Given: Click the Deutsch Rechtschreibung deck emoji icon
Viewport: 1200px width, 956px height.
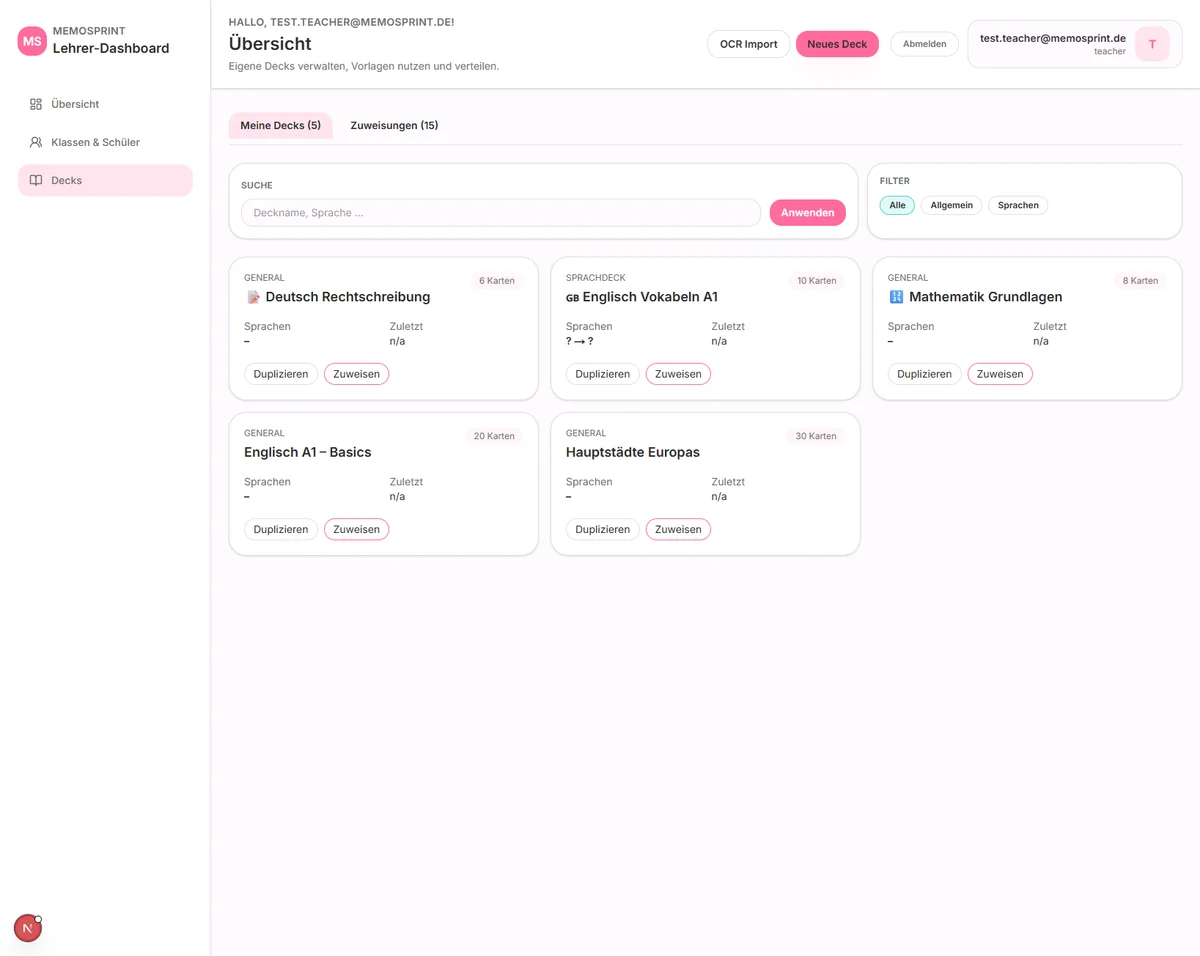Looking at the screenshot, I should pyautogui.click(x=253, y=297).
